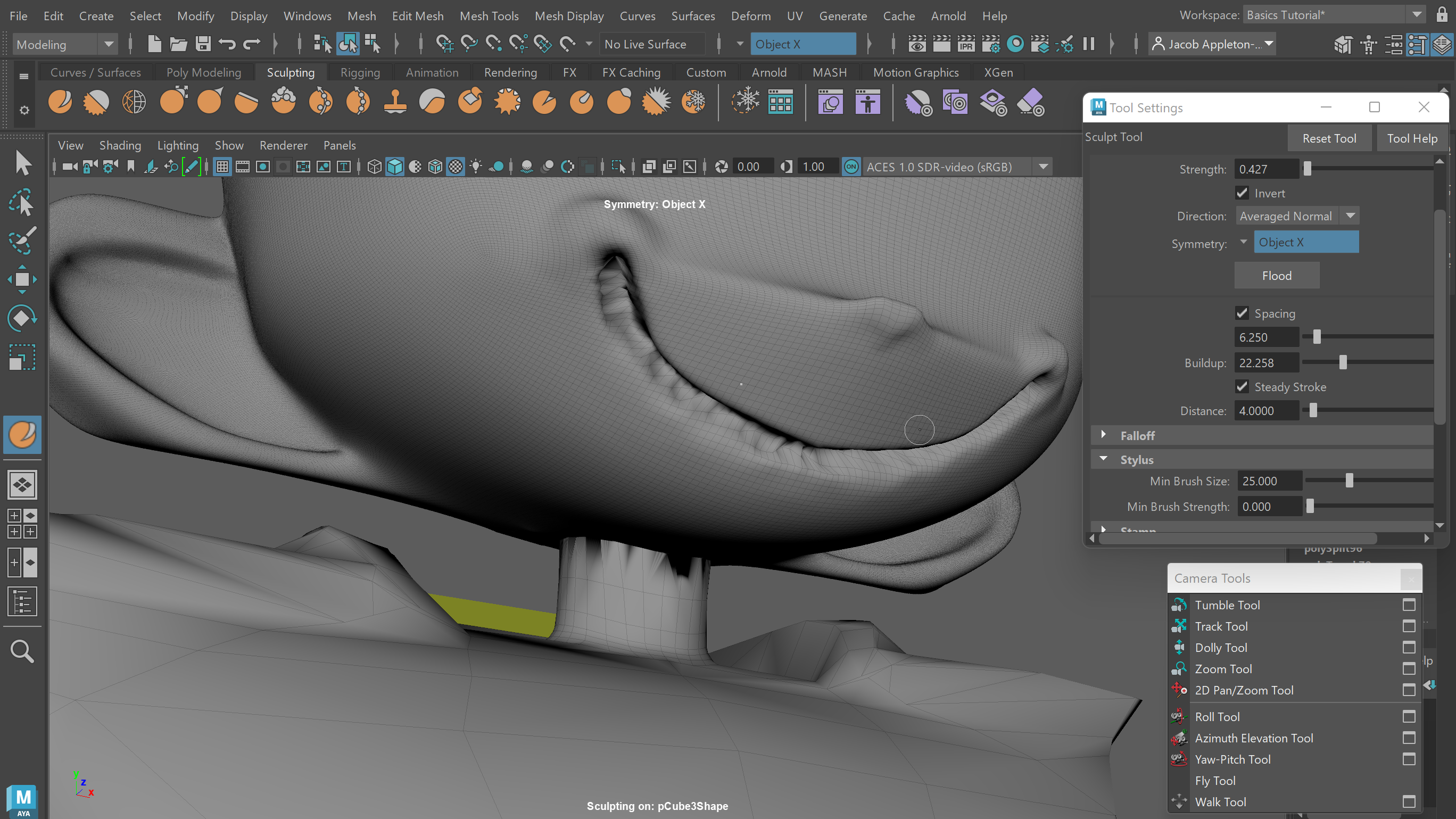This screenshot has height=819, width=1456.
Task: Click the Freeze tool snowflake icon
Action: click(693, 102)
